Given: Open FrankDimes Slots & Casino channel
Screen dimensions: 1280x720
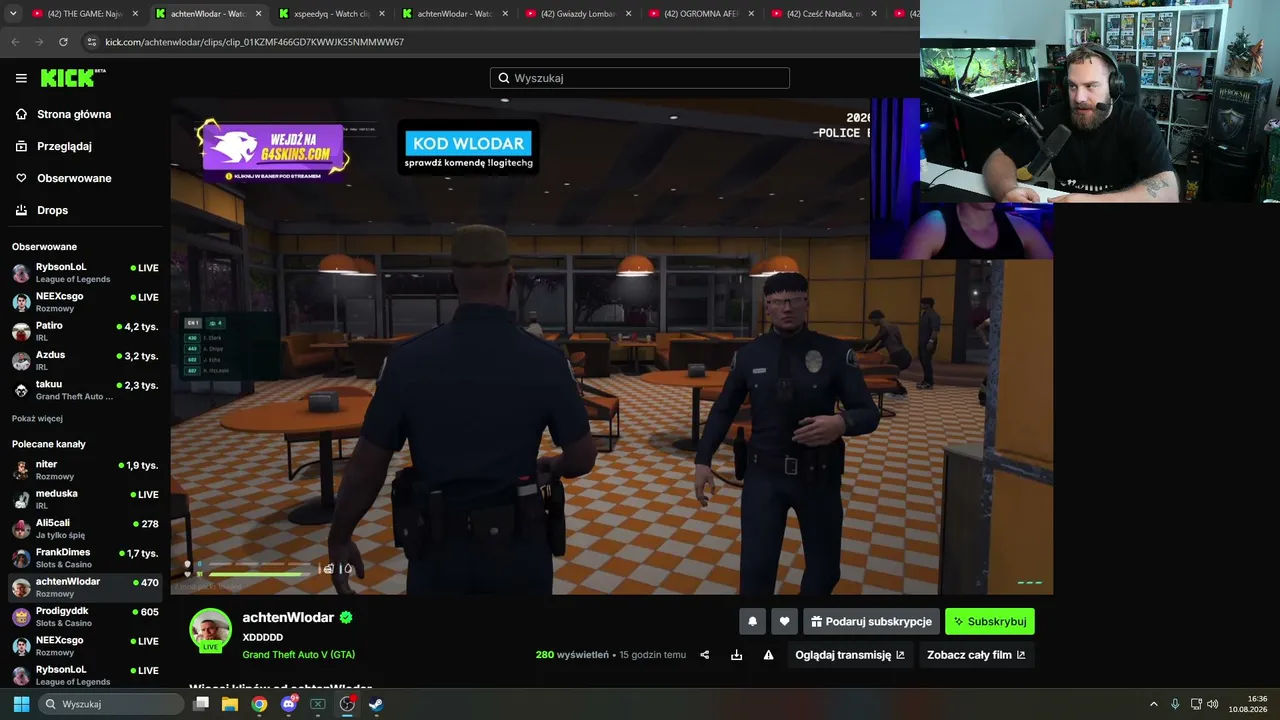Looking at the screenshot, I should pos(85,558).
